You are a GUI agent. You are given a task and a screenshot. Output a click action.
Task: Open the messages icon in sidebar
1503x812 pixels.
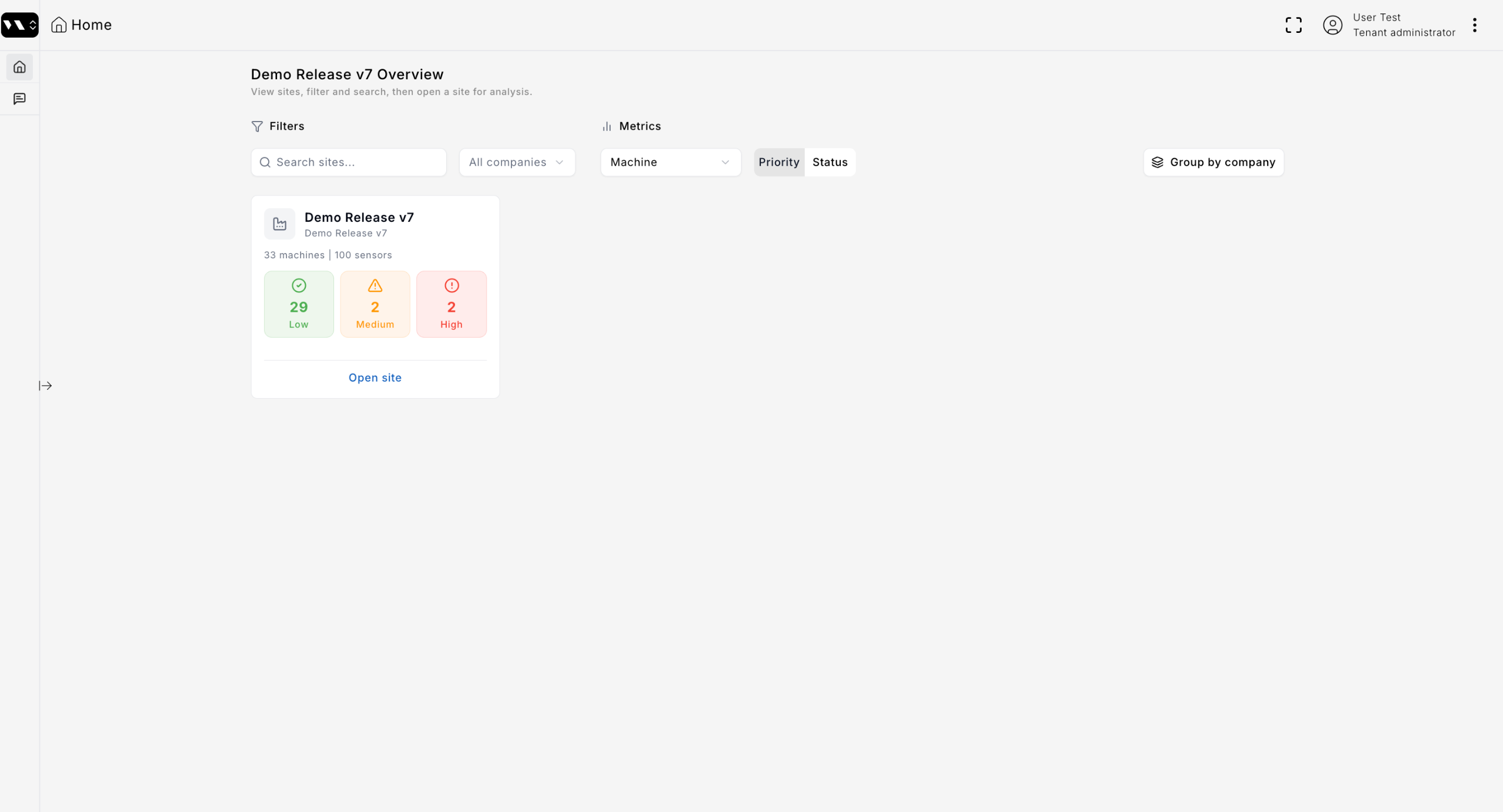tap(19, 99)
